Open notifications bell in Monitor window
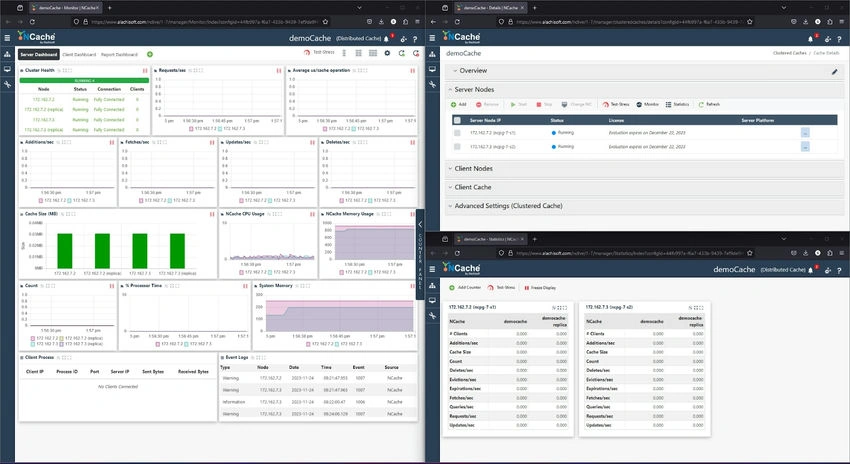850x464 pixels. pos(387,39)
